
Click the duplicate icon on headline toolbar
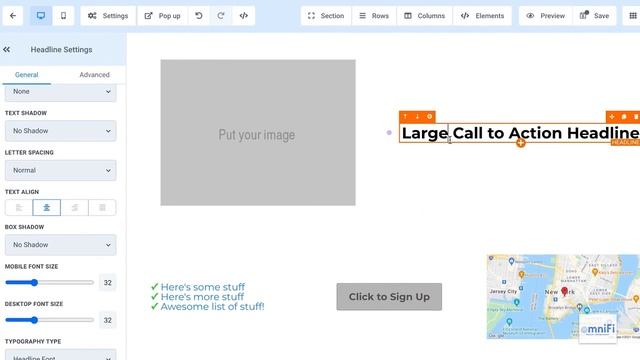pos(624,117)
